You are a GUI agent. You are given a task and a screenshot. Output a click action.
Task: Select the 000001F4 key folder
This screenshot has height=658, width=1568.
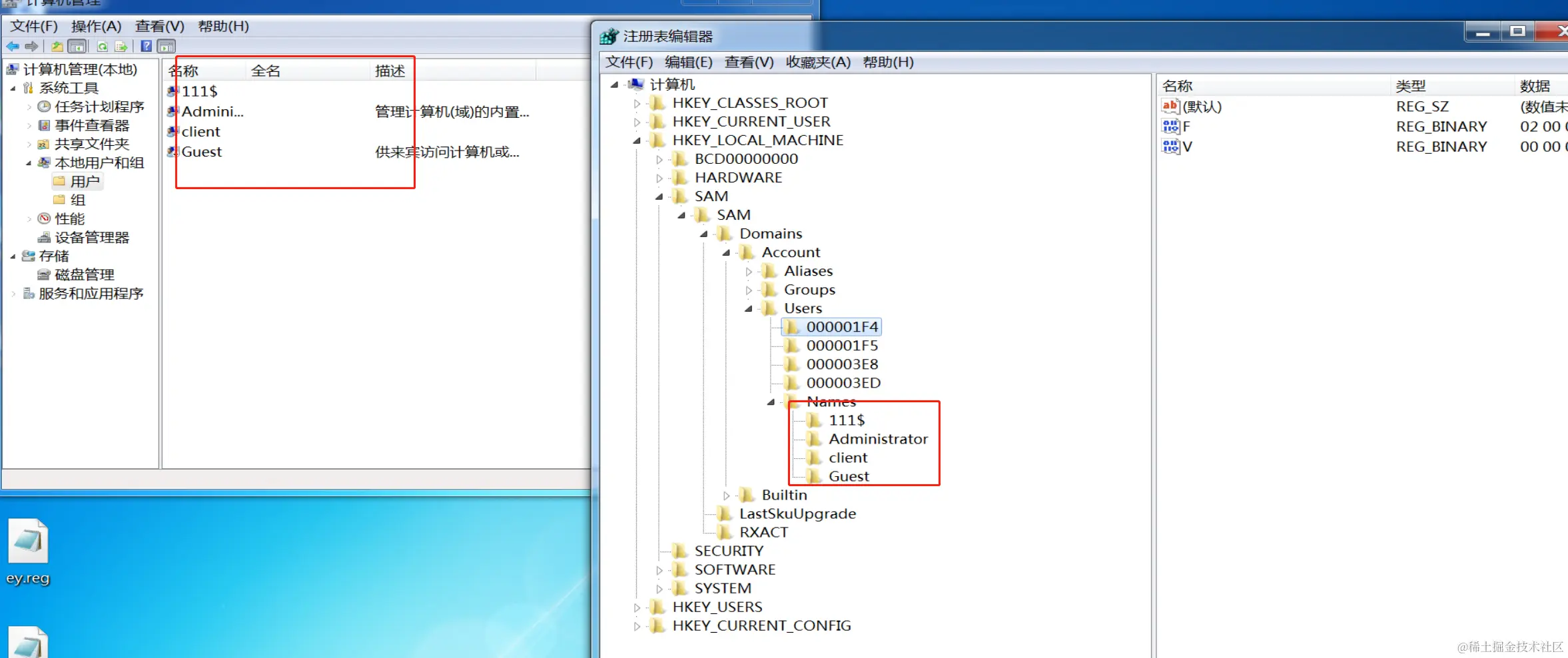pyautogui.click(x=832, y=327)
